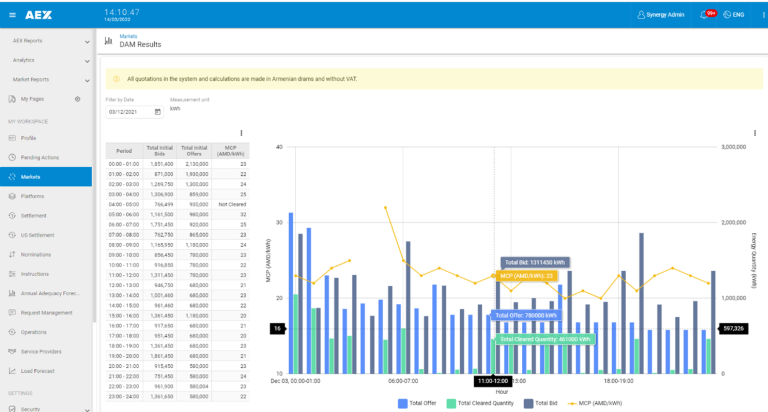Click the Profile sidebar icon
768x412 pixels.
coord(12,138)
